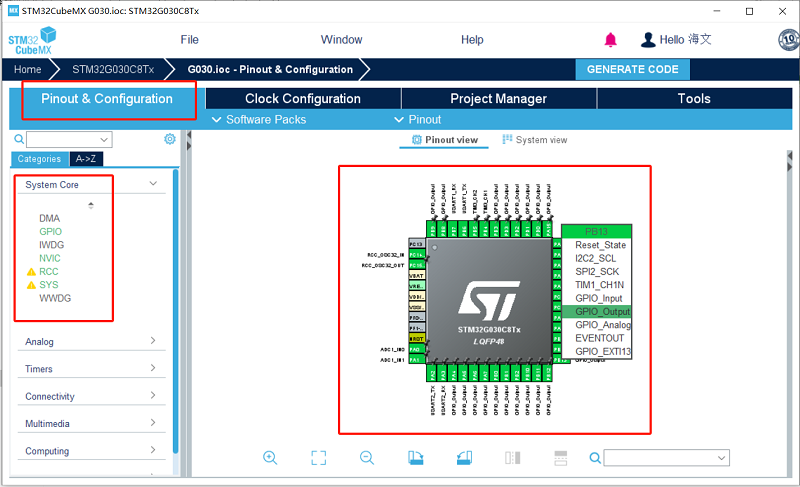Open the File menu

coord(189,40)
